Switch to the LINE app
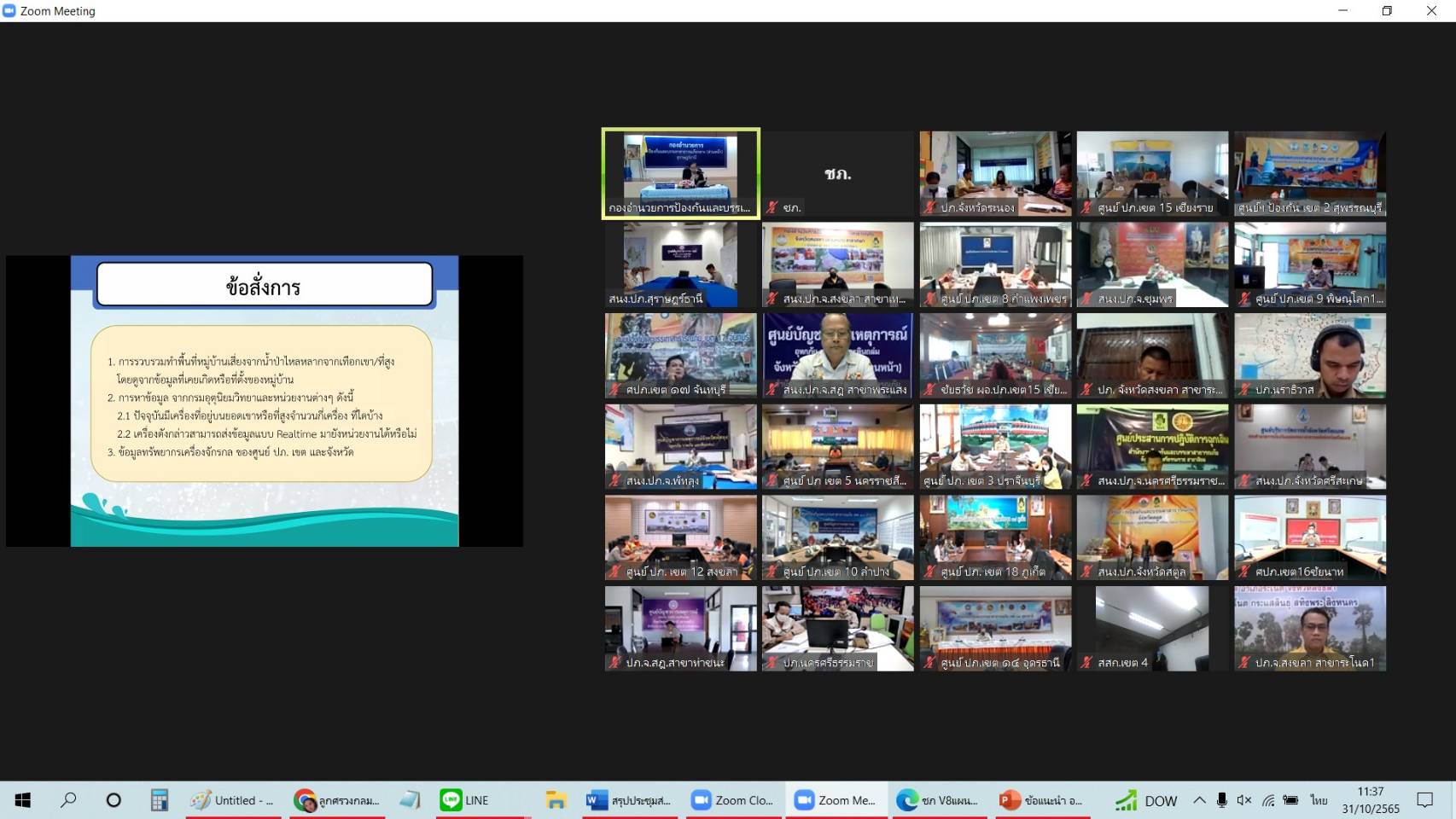Image resolution: width=1456 pixels, height=819 pixels. (x=465, y=800)
